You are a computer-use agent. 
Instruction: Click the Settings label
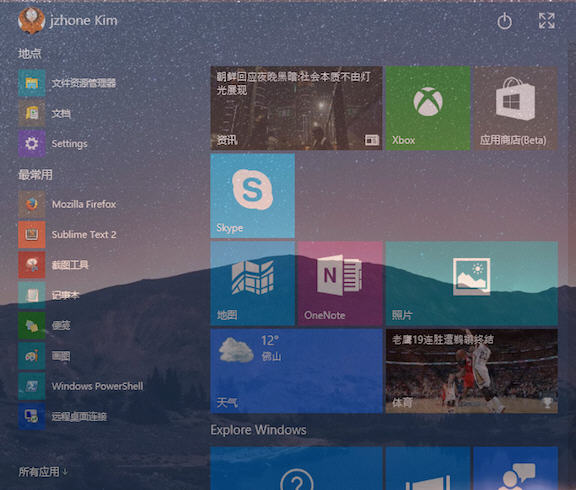69,144
